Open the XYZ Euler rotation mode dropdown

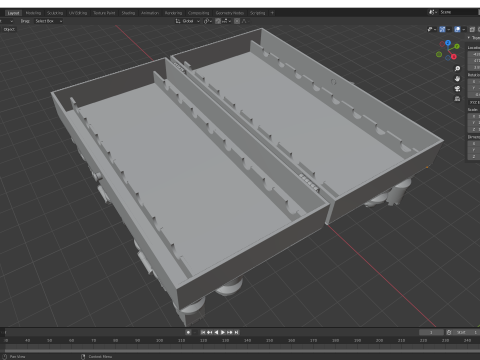coord(474,103)
